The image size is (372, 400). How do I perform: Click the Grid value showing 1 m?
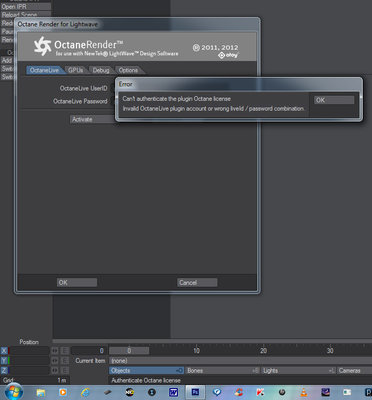(62, 380)
